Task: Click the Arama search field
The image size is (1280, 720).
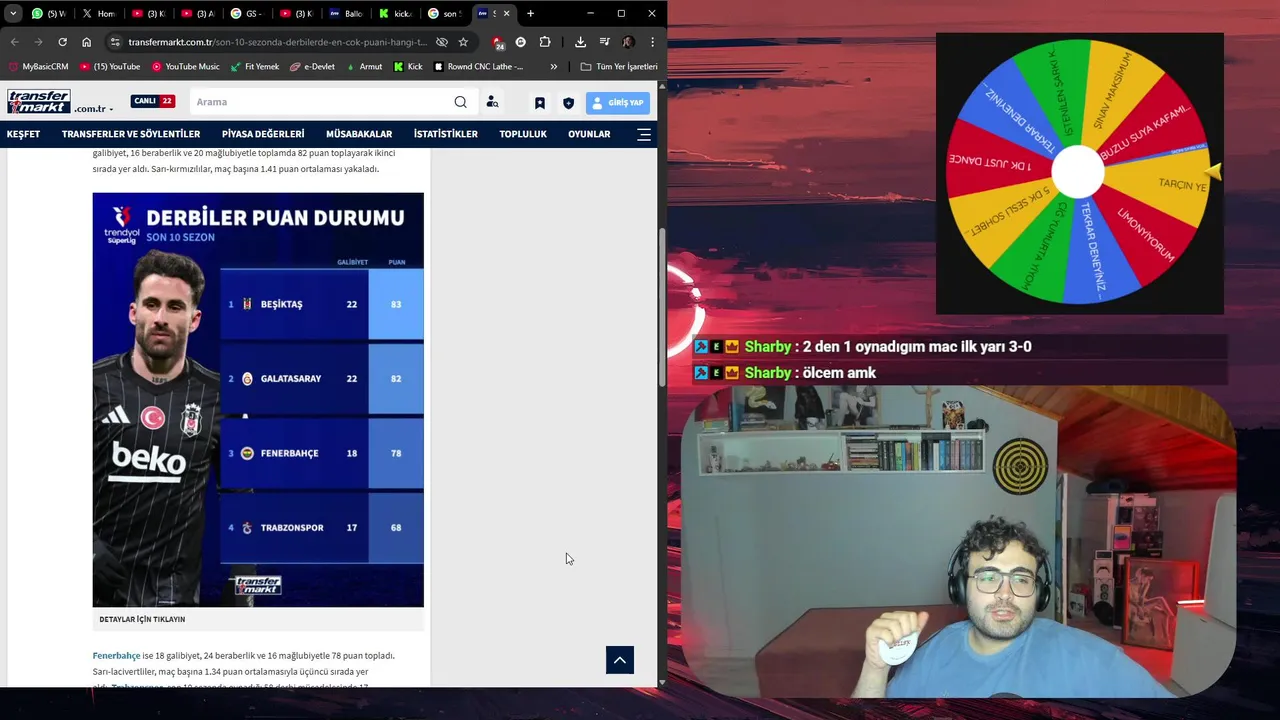Action: (320, 102)
